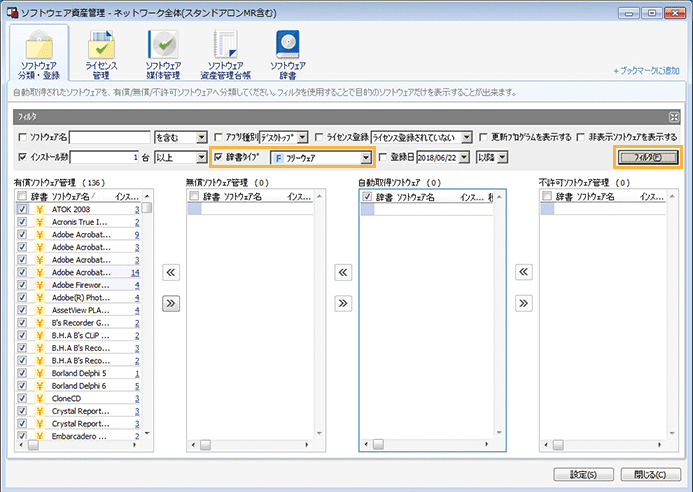Open the デスクトップ app type dropdown

pos(302,137)
